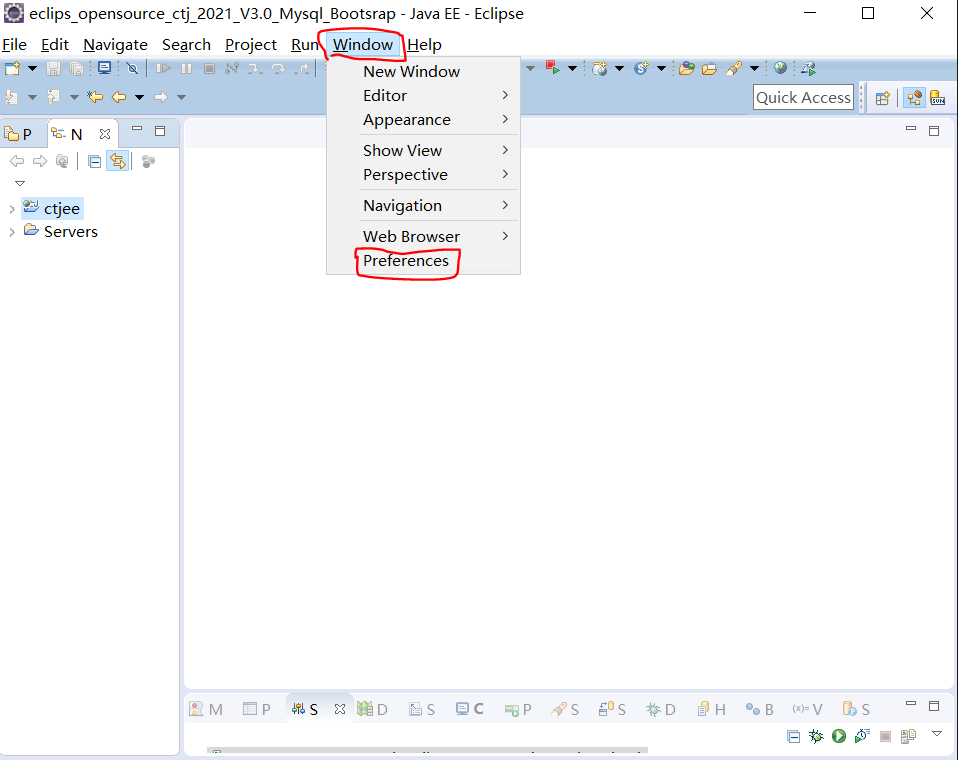
Task: Click the Open Web Browser globe icon
Action: tap(780, 68)
